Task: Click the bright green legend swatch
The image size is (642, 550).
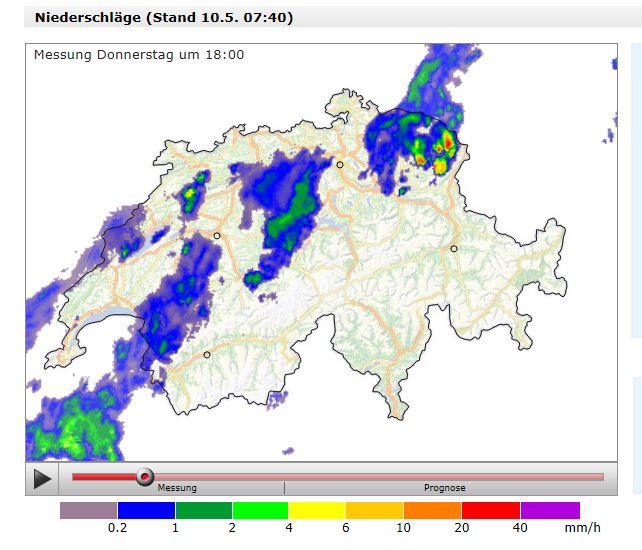Action: click(x=260, y=511)
